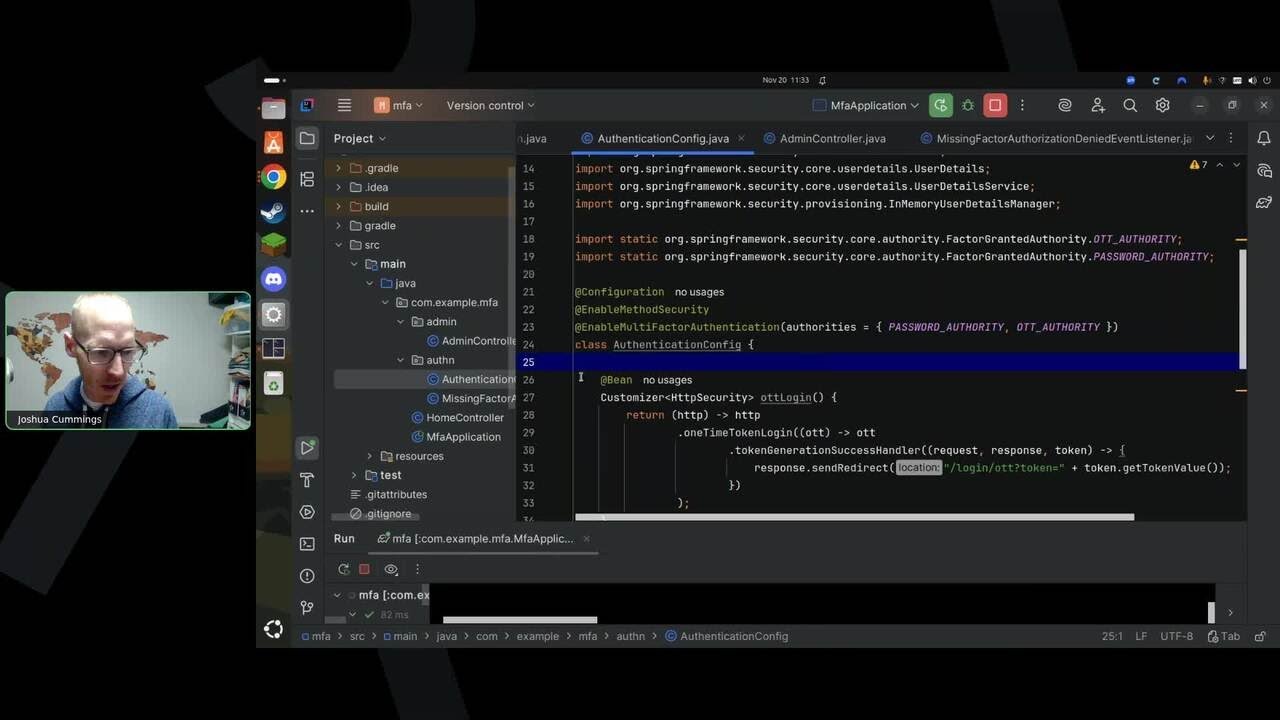Open Steam from Ubuntu dock
1280x720 pixels.
tap(273, 211)
